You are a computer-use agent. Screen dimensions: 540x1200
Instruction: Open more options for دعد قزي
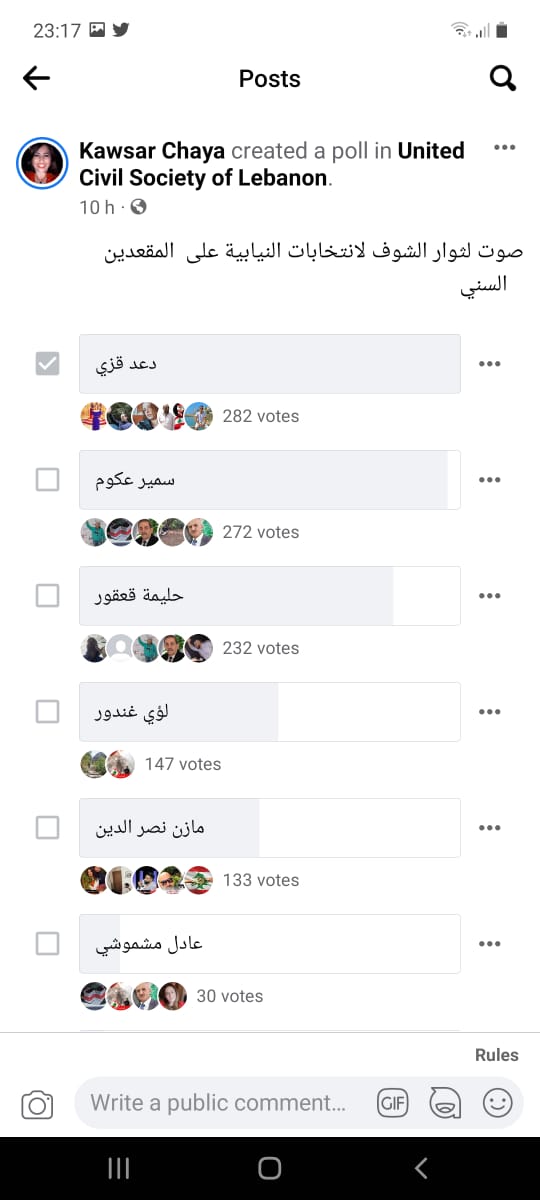pyautogui.click(x=489, y=364)
